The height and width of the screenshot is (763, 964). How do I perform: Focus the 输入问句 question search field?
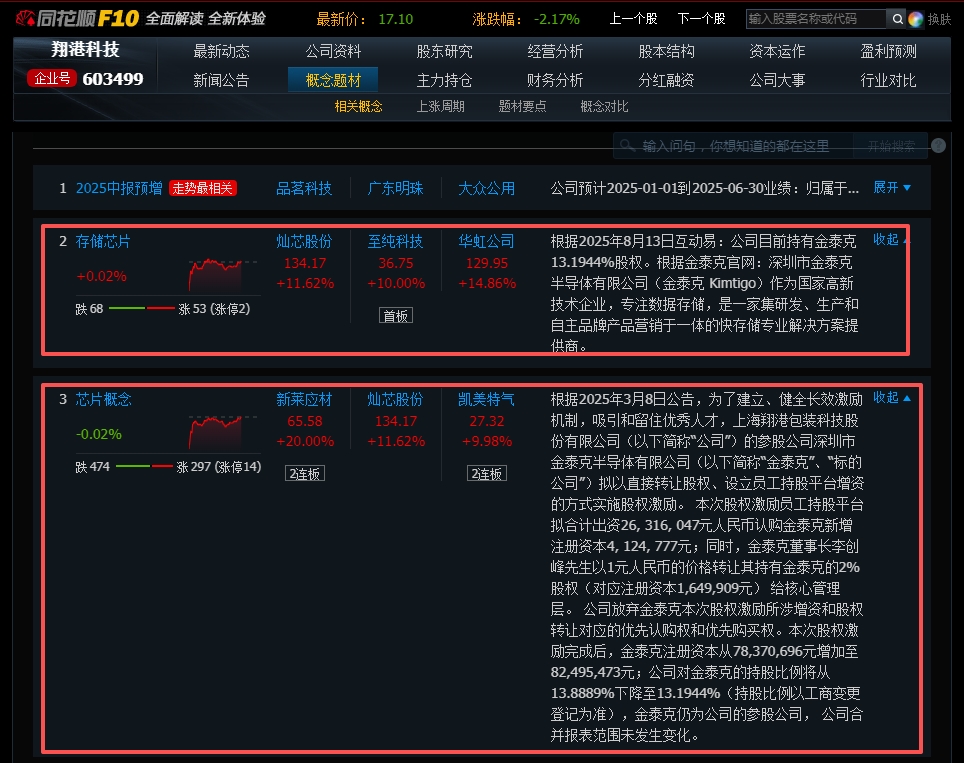[733, 146]
